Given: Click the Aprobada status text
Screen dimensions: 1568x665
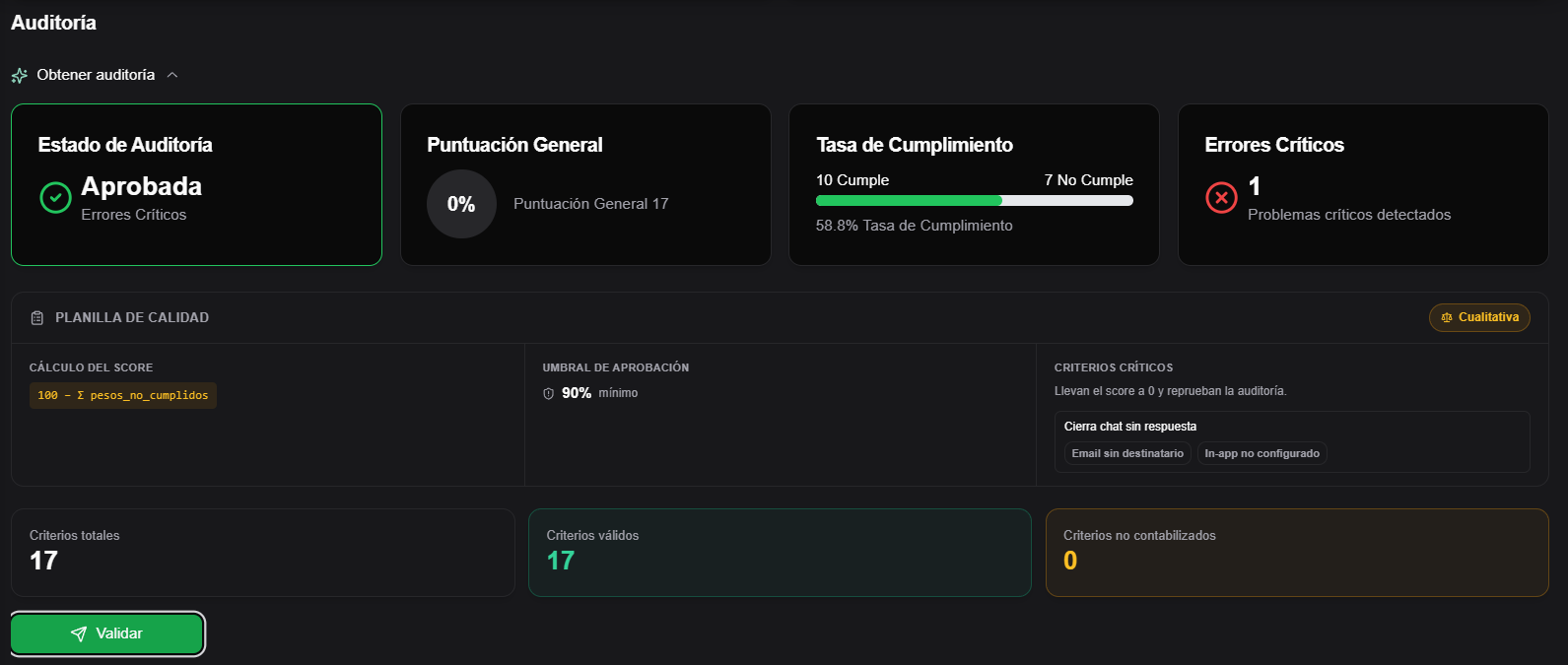Looking at the screenshot, I should click(x=142, y=186).
